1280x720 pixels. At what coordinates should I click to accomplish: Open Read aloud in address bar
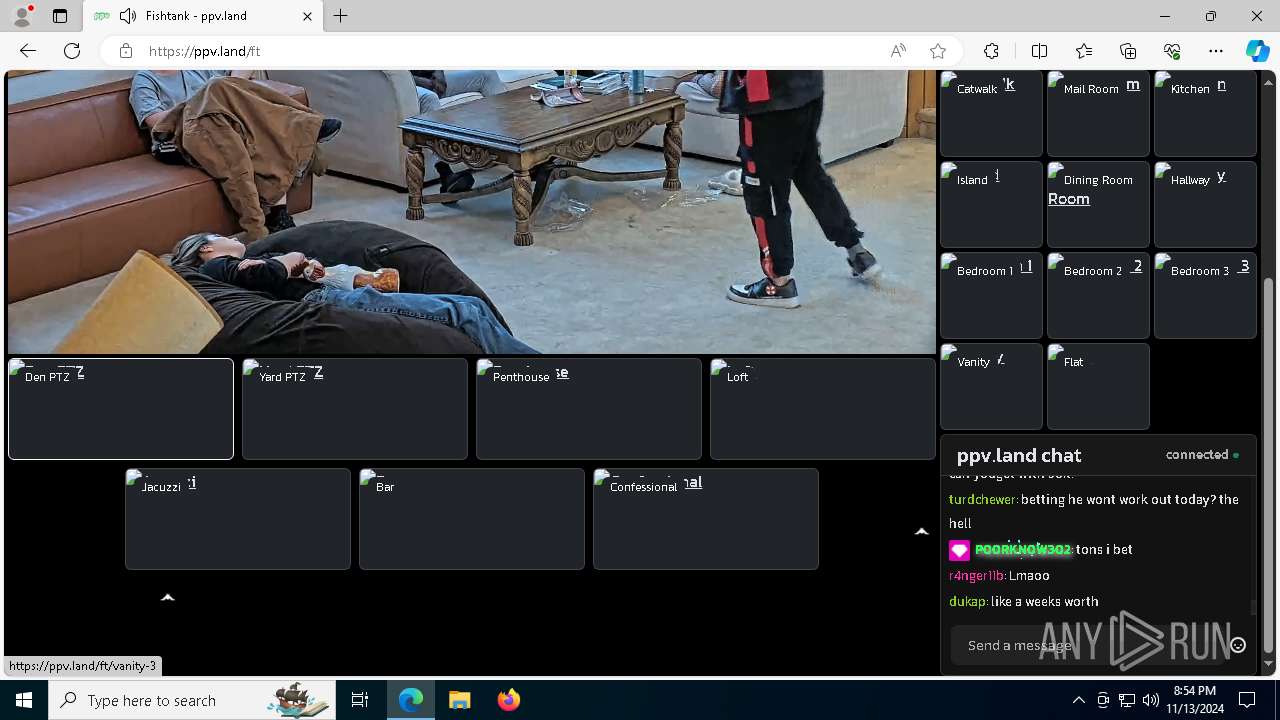898,51
